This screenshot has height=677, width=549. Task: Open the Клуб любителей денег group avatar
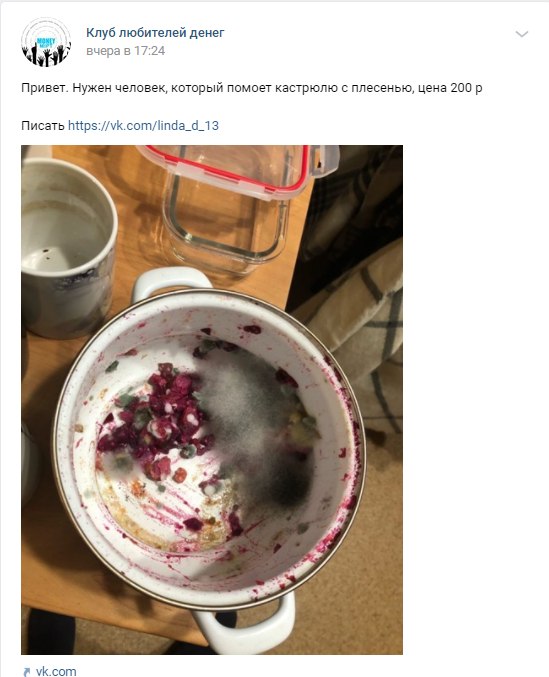46,42
